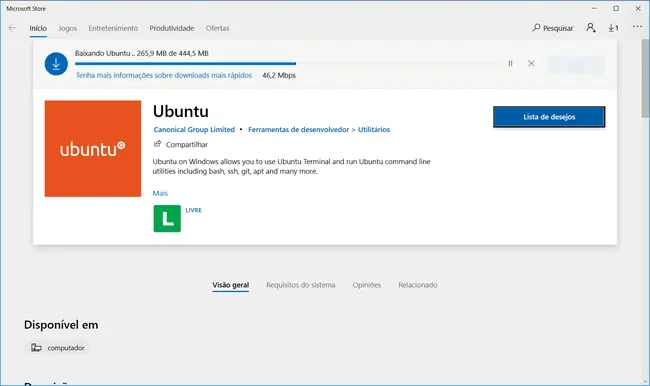Switch to Requisitos do sistema tab
The image size is (650, 386).
click(x=301, y=285)
